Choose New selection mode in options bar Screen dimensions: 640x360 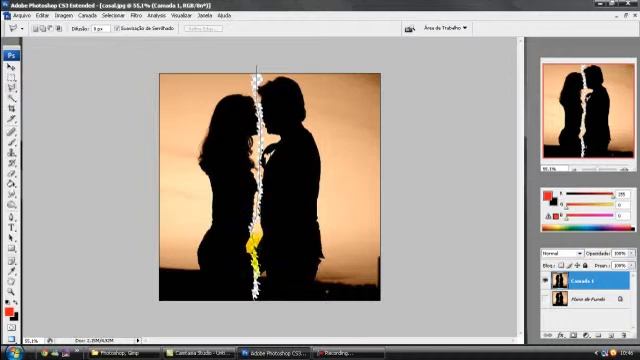point(36,29)
